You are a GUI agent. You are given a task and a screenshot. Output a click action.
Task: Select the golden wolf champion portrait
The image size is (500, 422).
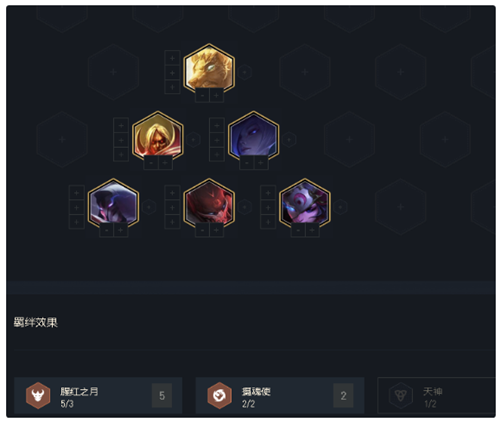tap(209, 68)
